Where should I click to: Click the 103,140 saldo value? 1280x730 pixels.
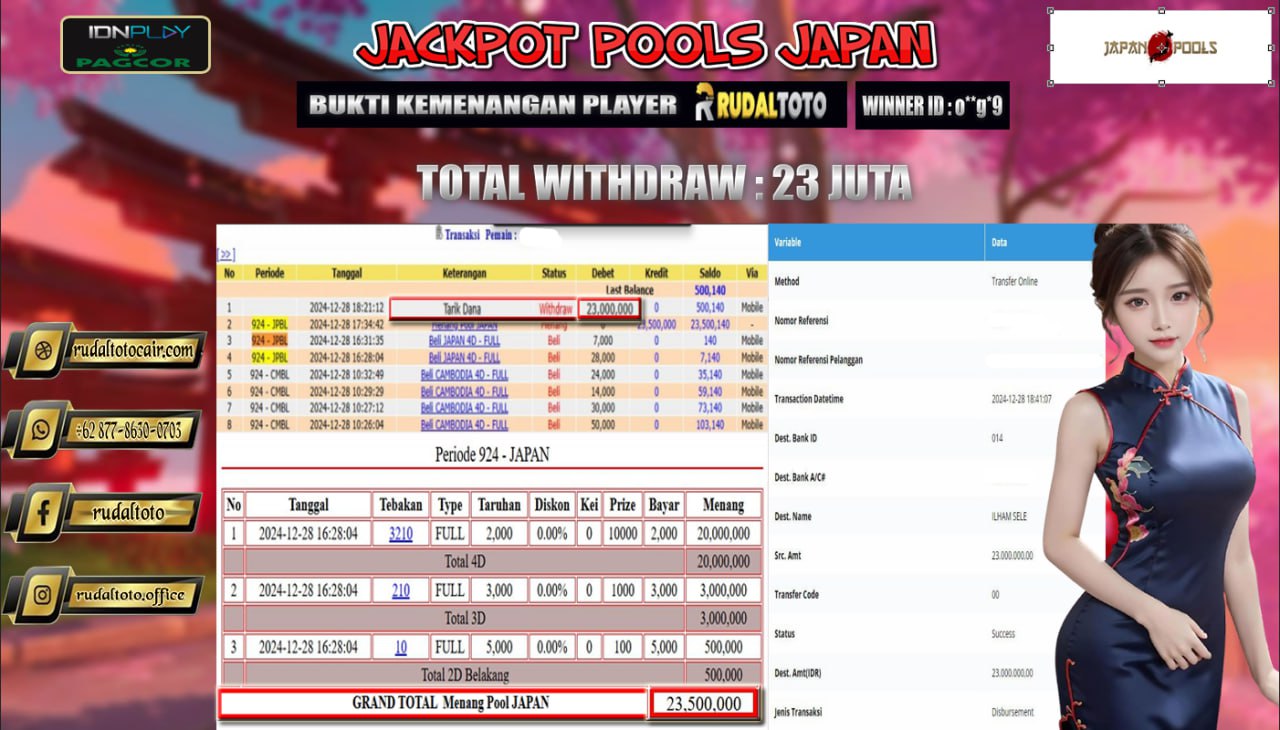pos(710,425)
